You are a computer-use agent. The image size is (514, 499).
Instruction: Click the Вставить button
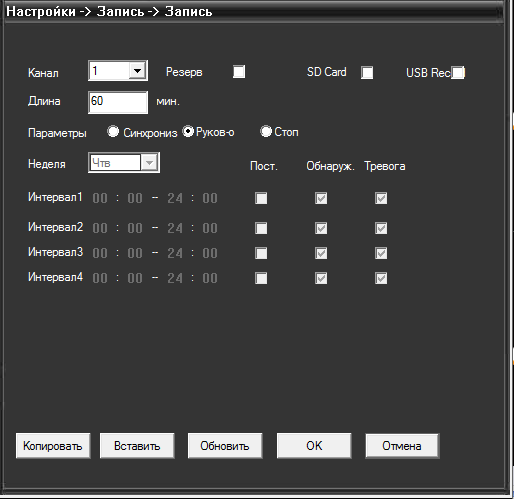(137, 446)
